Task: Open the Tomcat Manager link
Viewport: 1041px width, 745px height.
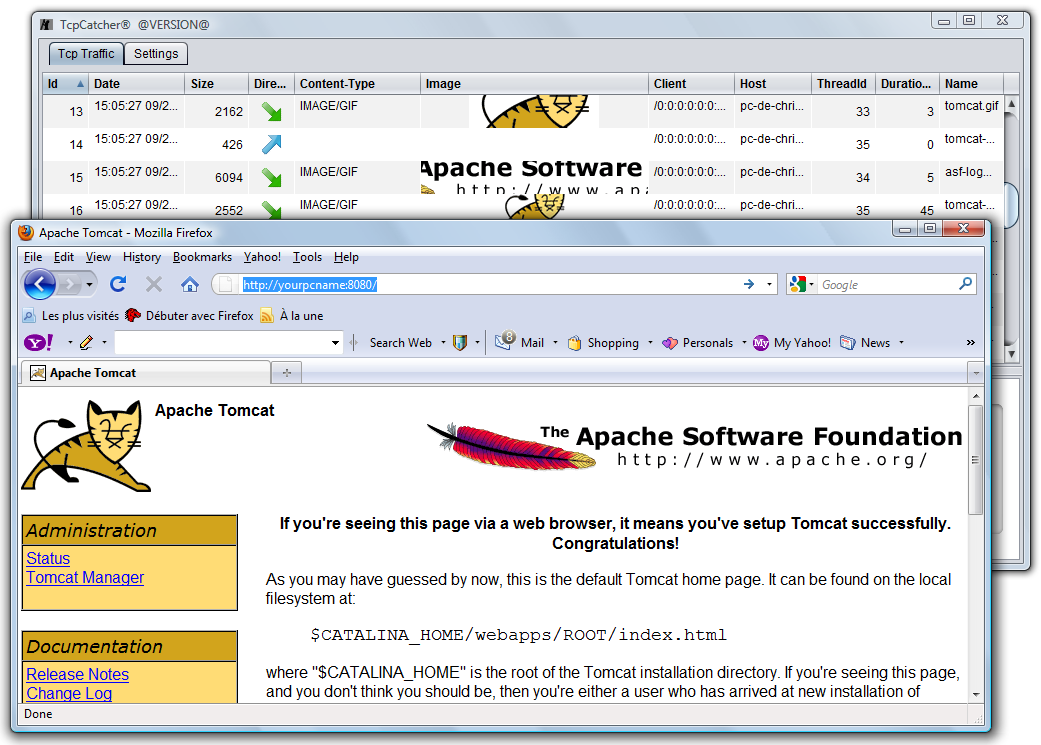Action: coord(85,578)
